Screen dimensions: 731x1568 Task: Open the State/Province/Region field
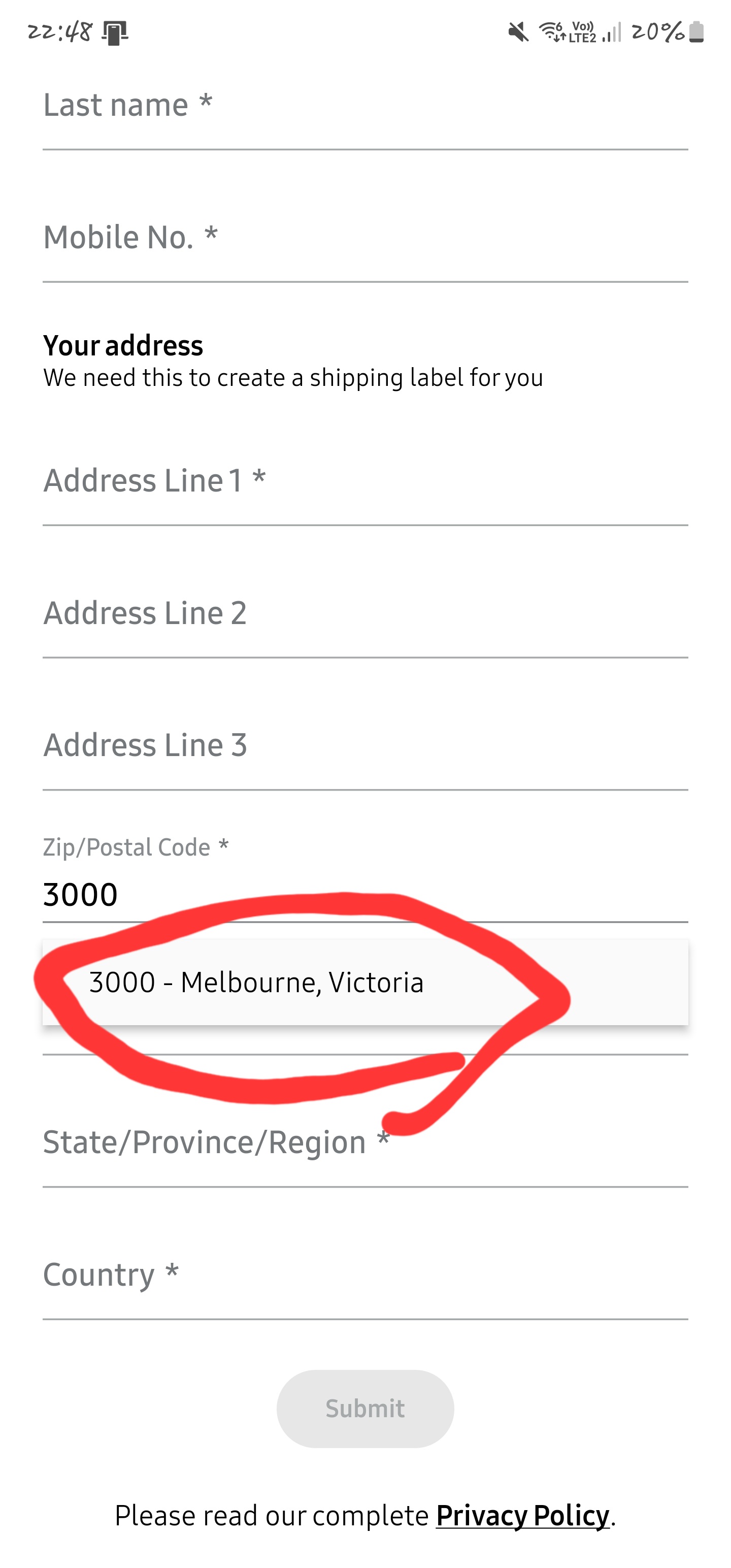365,1143
